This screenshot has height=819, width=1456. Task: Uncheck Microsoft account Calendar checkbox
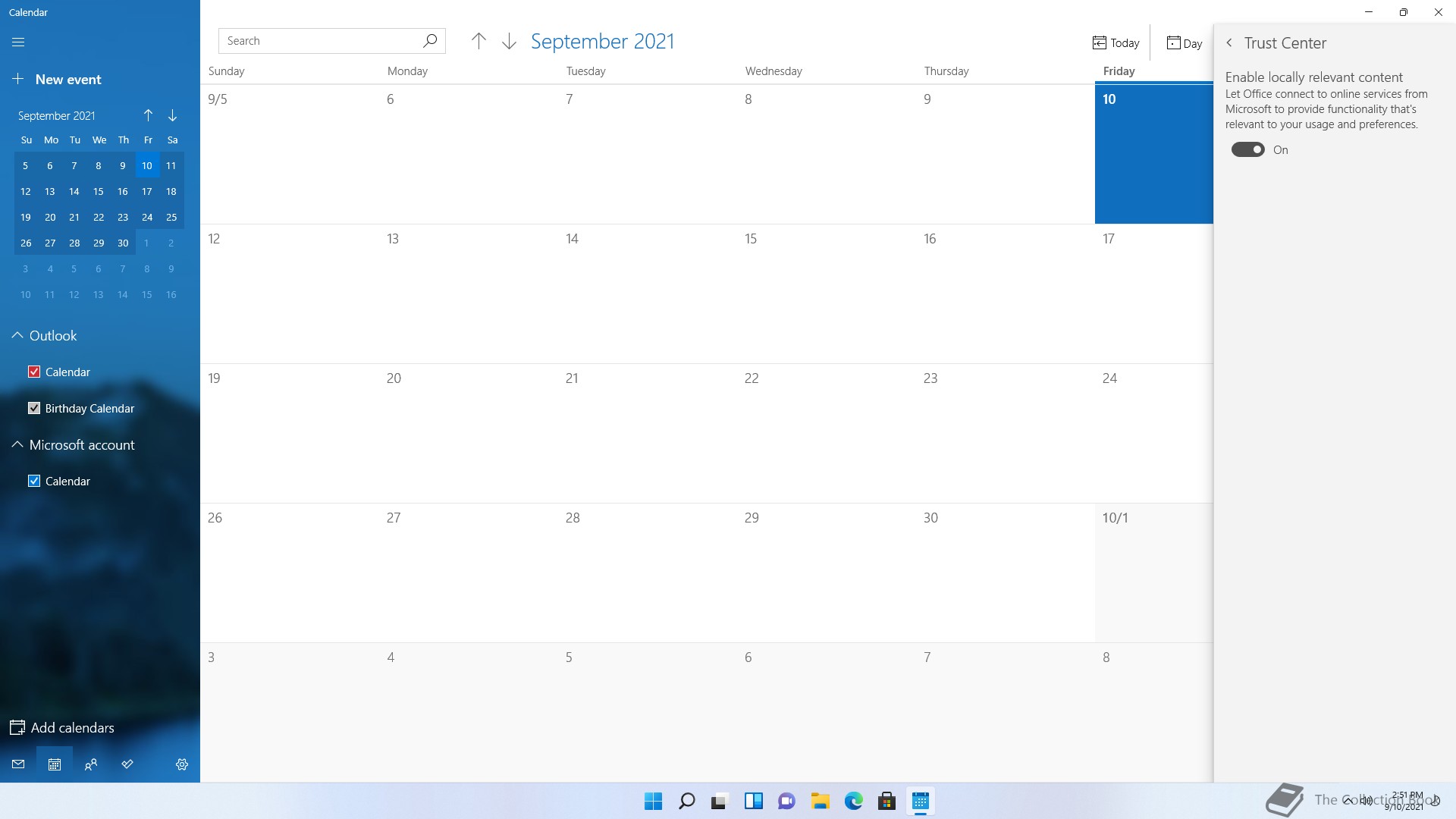pos(34,482)
